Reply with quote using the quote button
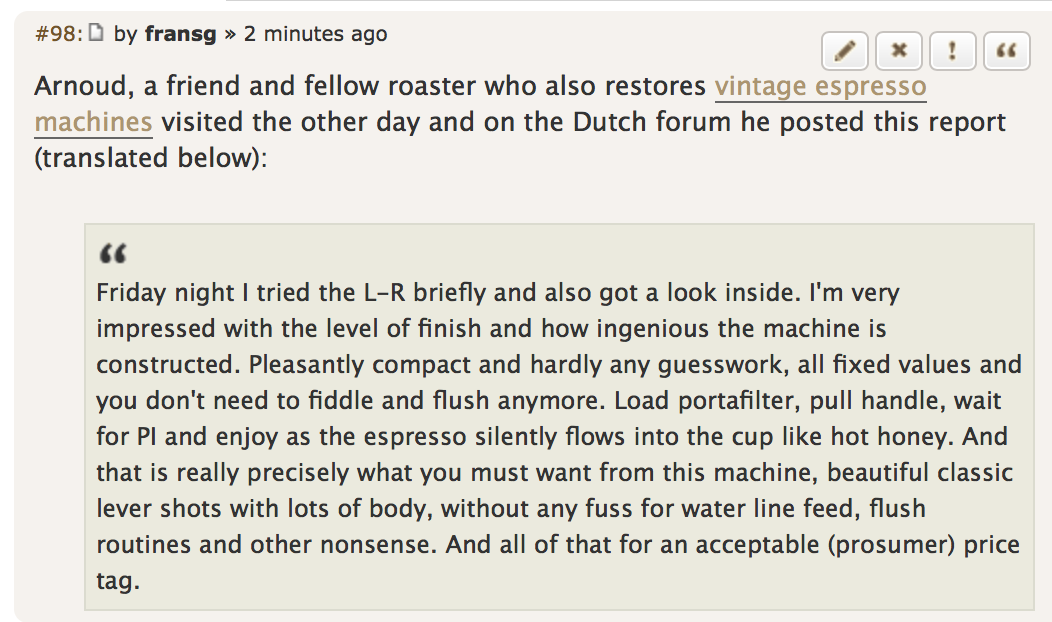1052x622 pixels. 1007,51
